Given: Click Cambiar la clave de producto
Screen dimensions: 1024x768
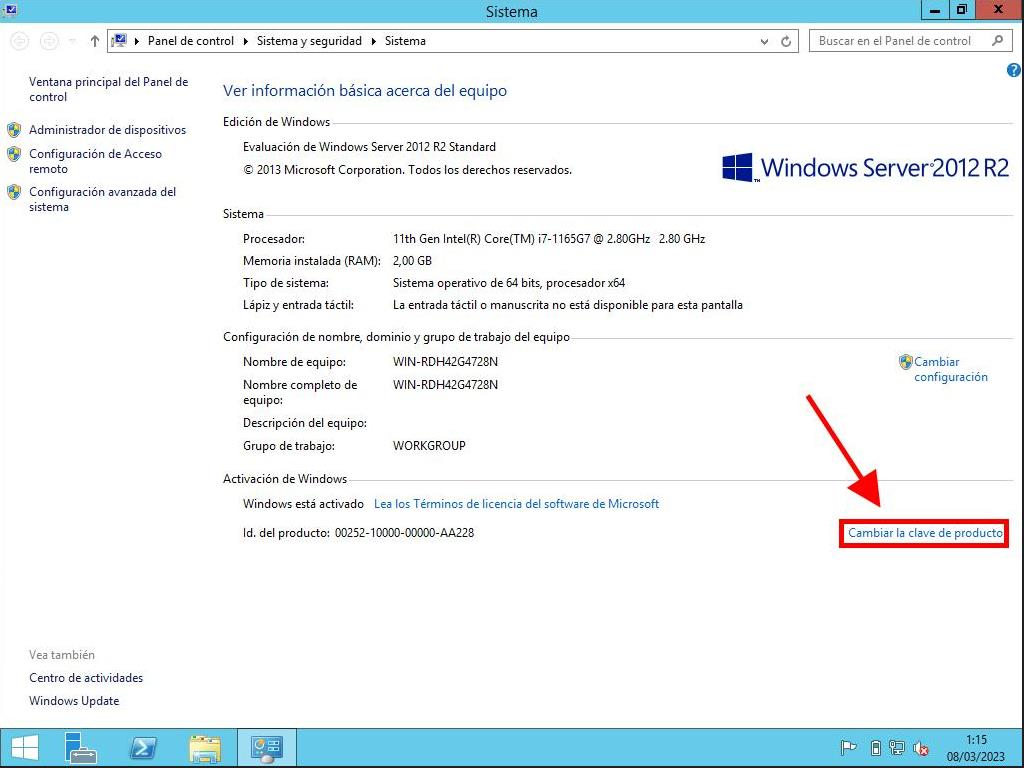Looking at the screenshot, I should click(925, 533).
